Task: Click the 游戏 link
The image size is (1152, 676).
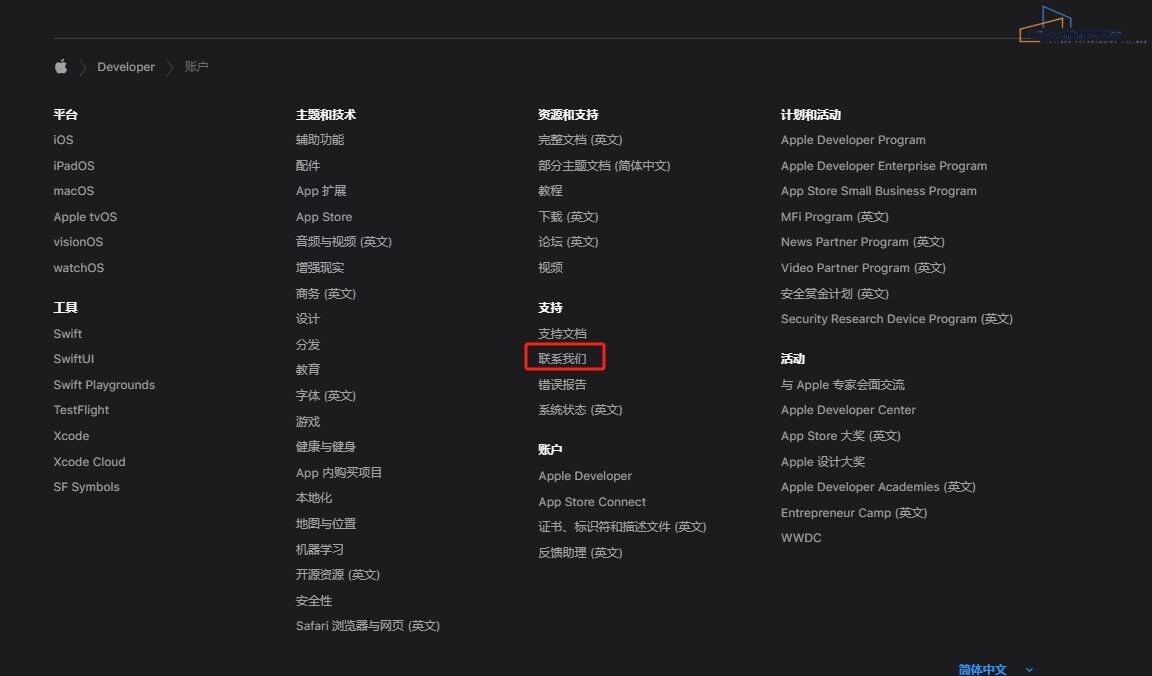Action: tap(308, 421)
